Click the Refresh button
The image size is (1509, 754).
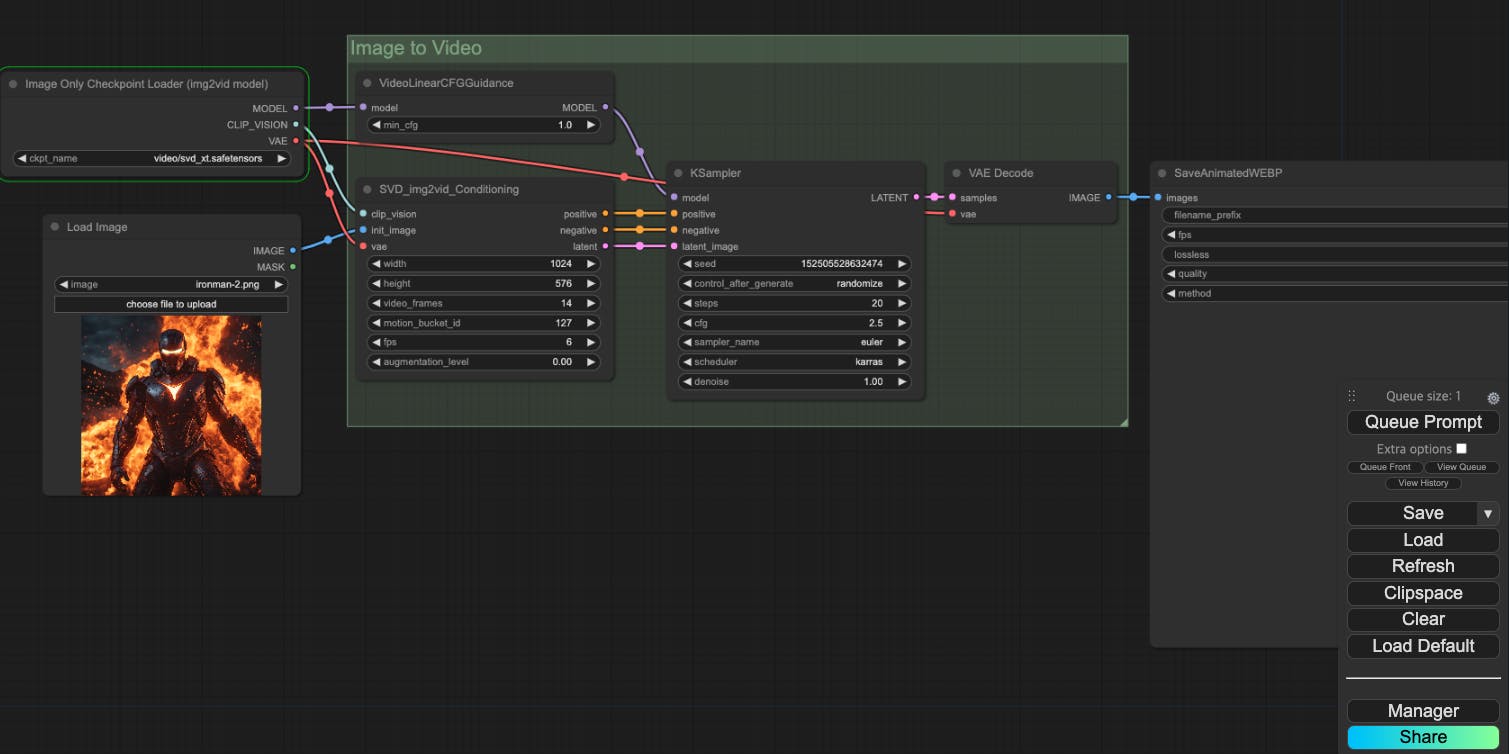coord(1423,566)
